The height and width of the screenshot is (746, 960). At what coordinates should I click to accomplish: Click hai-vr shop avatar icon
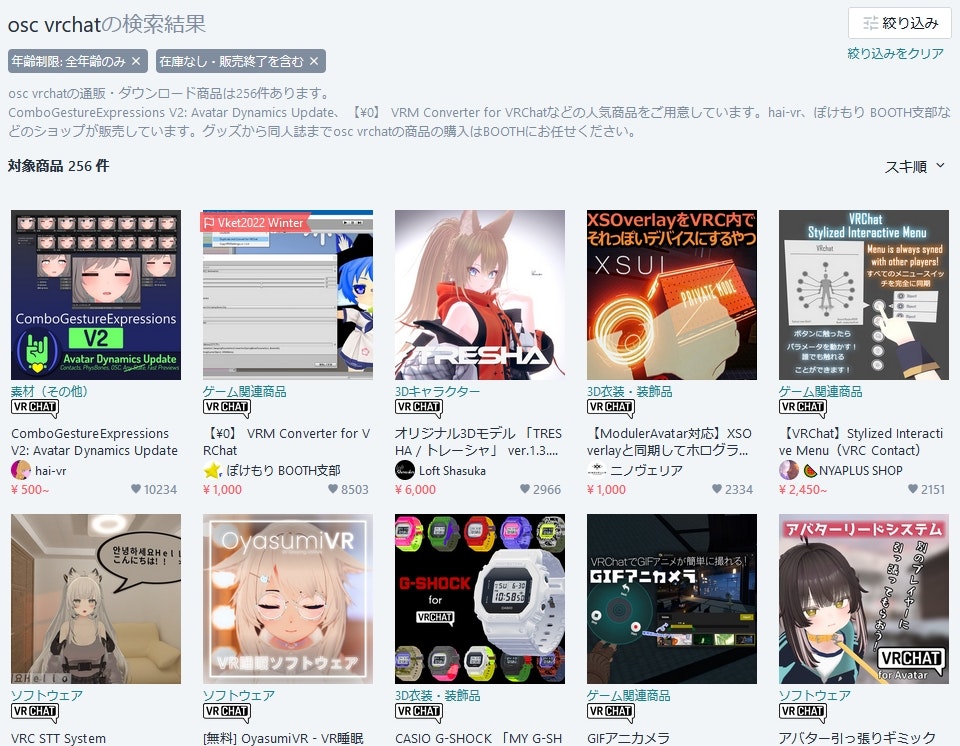[x=21, y=470]
